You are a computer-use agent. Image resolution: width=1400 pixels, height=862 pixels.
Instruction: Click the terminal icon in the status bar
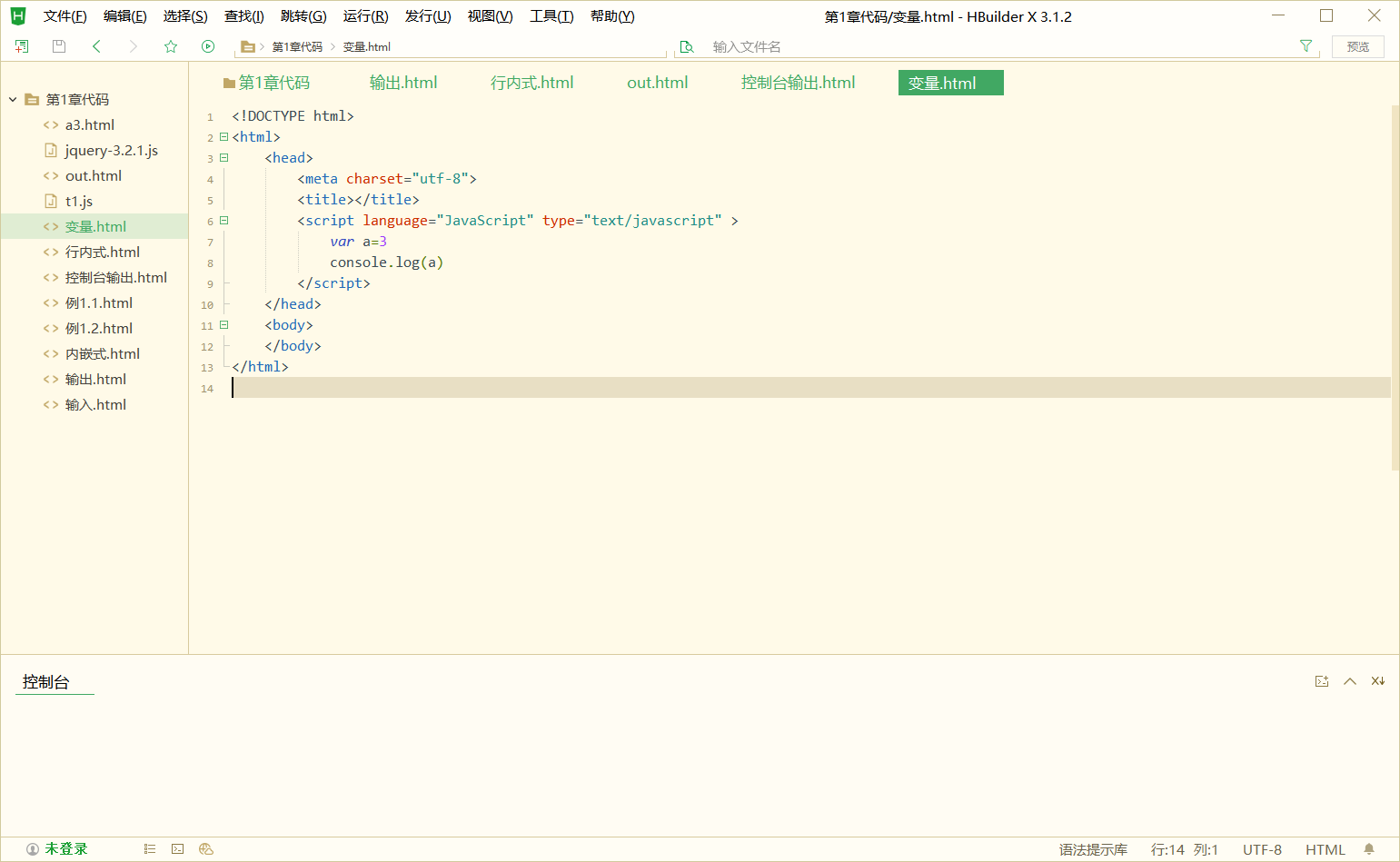[x=177, y=848]
